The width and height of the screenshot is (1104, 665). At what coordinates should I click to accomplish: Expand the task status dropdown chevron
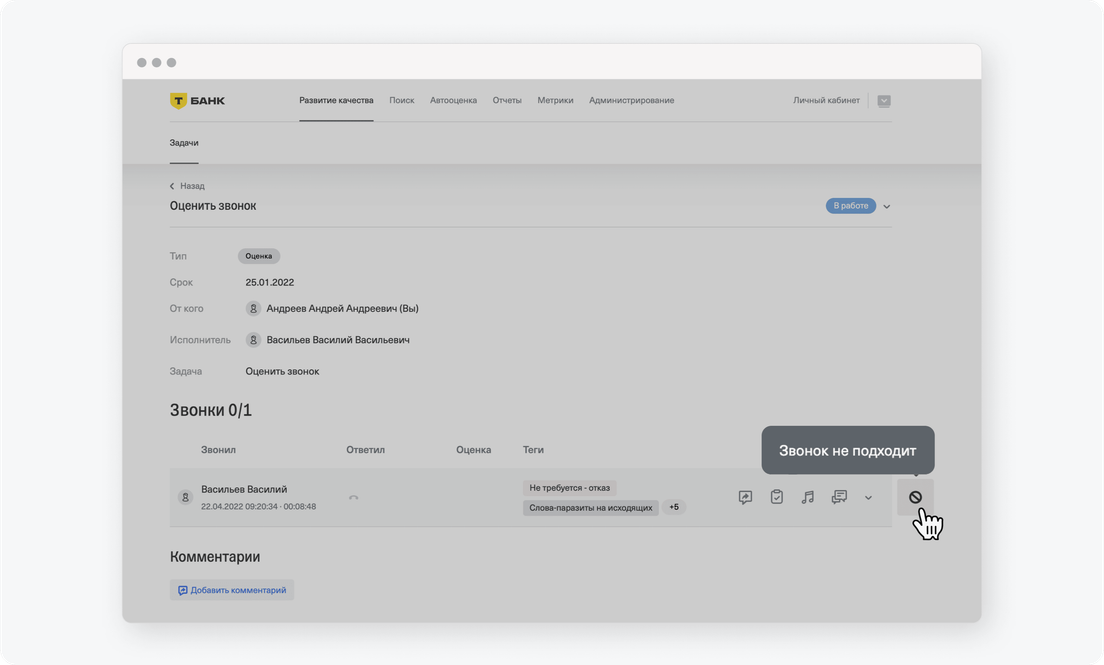coord(886,206)
